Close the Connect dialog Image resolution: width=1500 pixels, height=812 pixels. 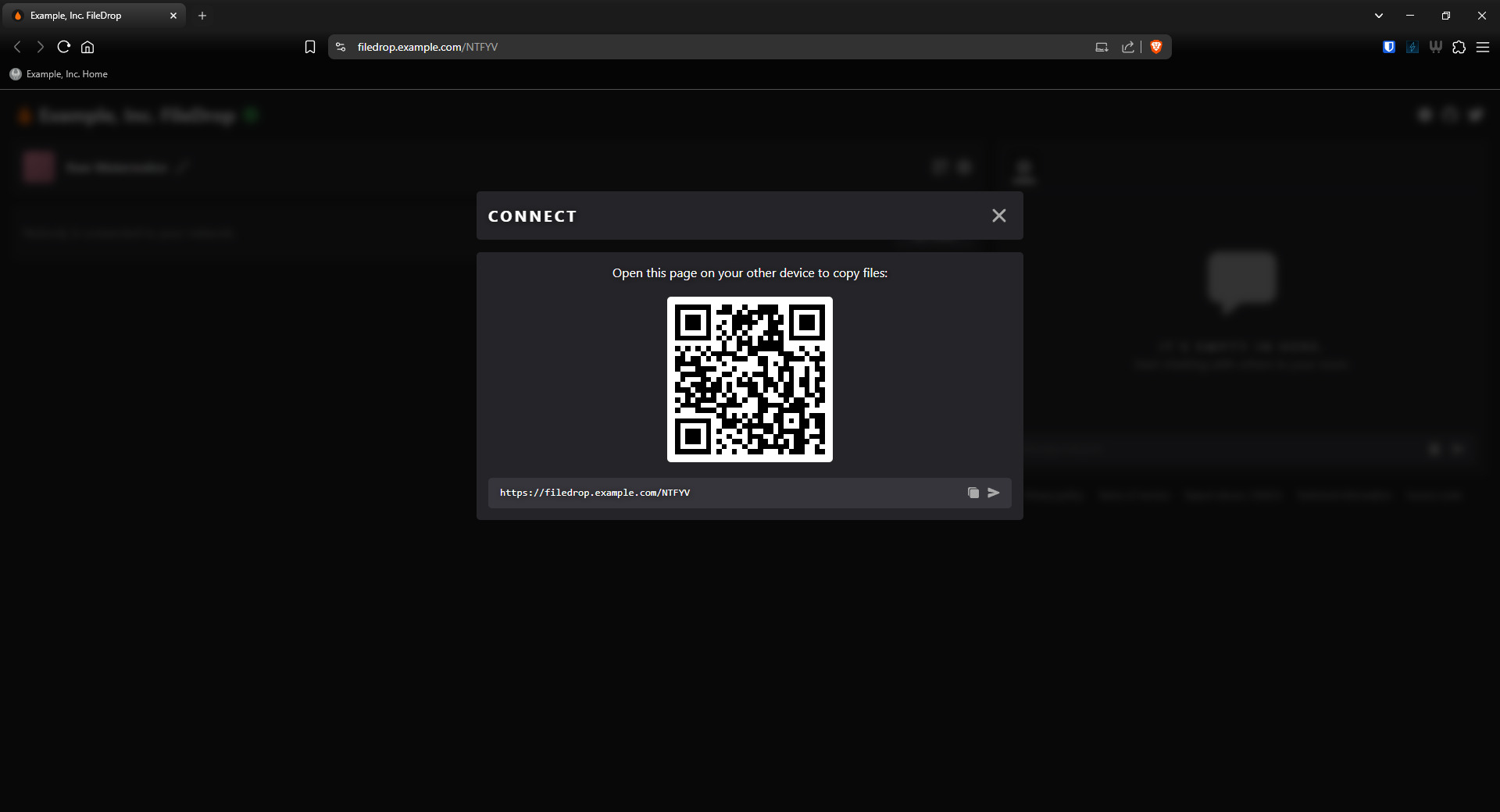click(998, 215)
